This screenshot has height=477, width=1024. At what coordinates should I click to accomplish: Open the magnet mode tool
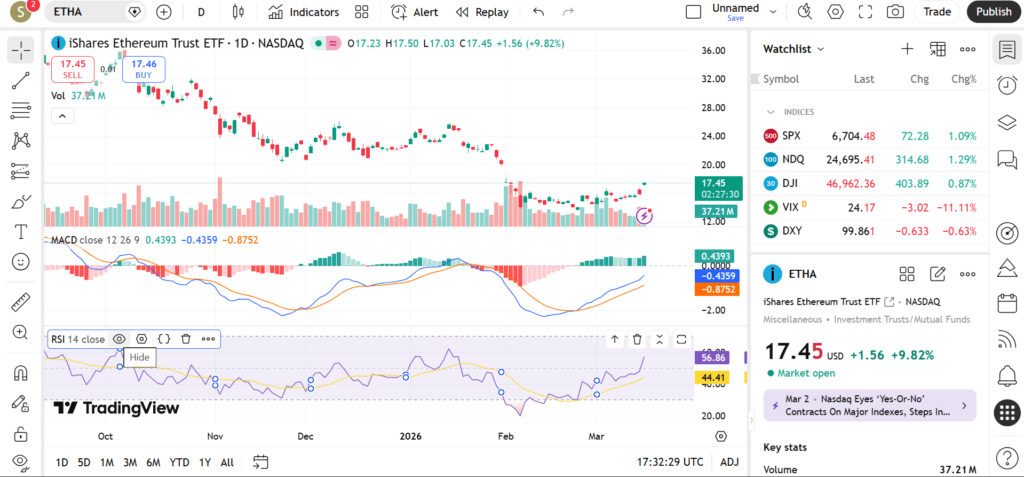pyautogui.click(x=20, y=374)
